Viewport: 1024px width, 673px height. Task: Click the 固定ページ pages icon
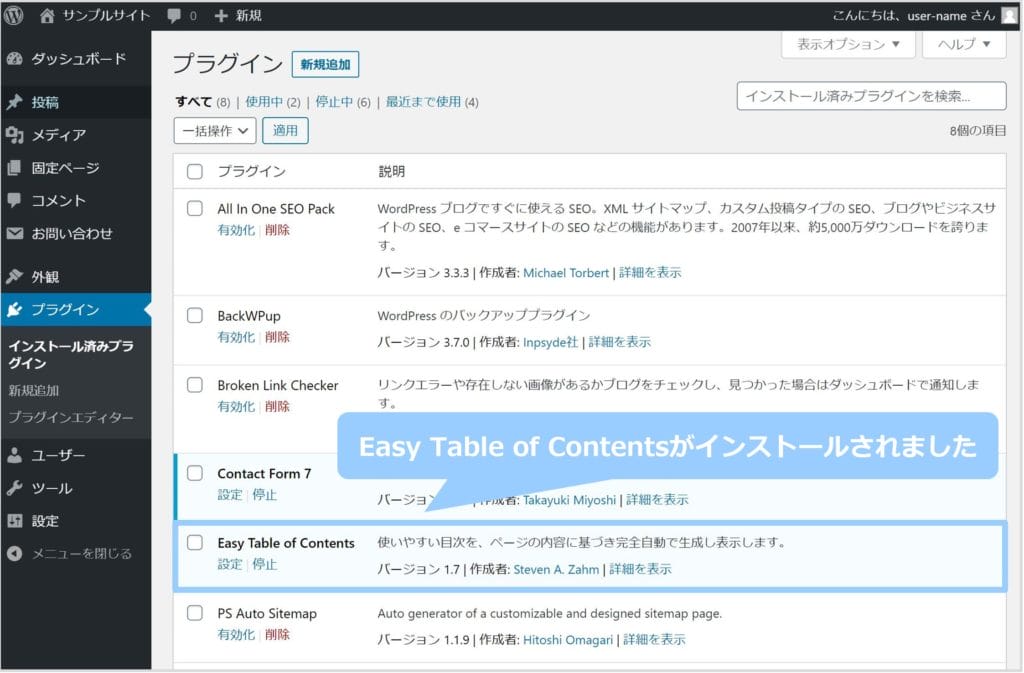pyautogui.click(x=14, y=168)
